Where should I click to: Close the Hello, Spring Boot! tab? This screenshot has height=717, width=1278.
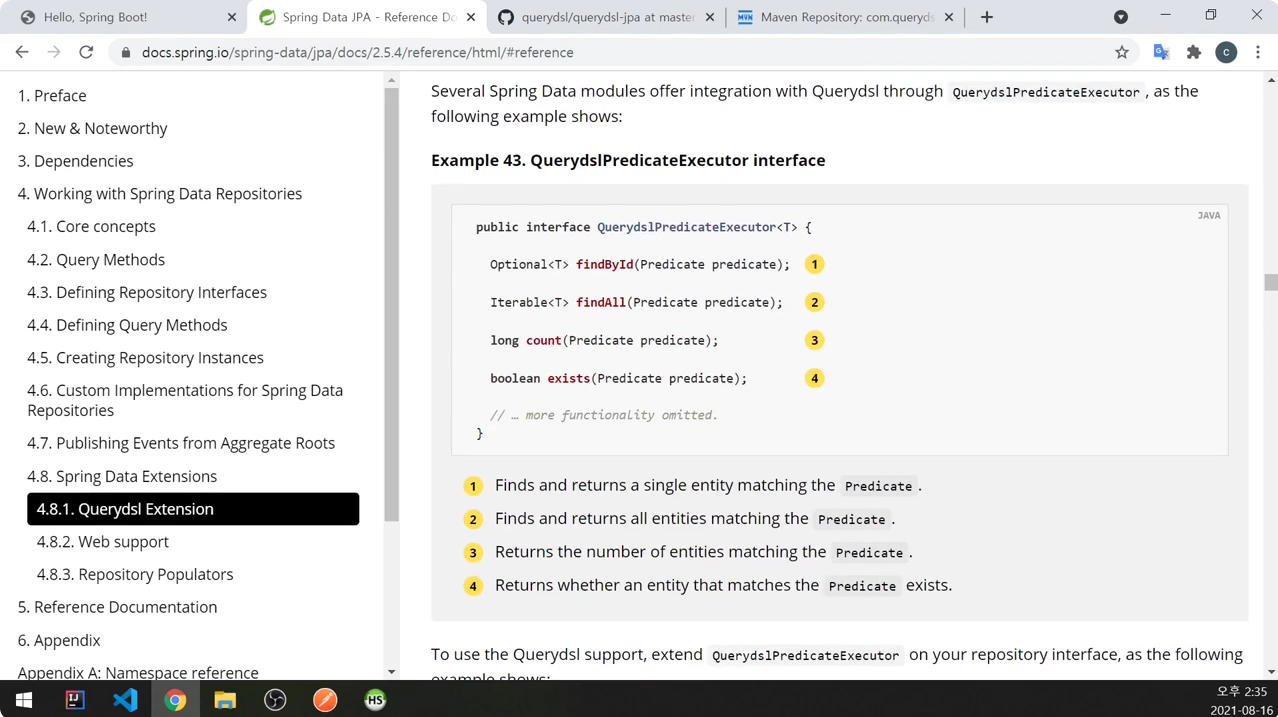(232, 17)
